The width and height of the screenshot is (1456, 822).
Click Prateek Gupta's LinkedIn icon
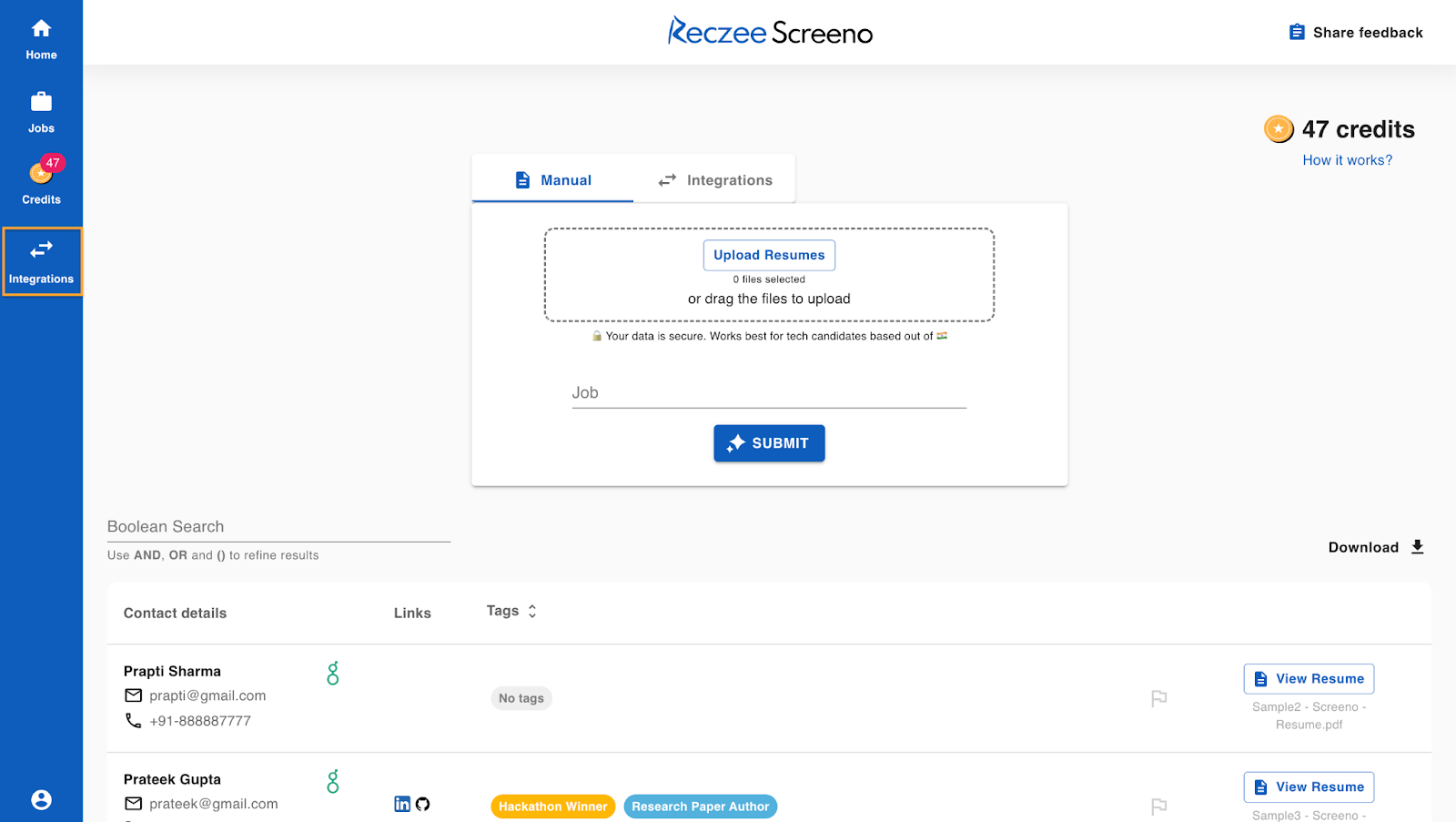(401, 804)
